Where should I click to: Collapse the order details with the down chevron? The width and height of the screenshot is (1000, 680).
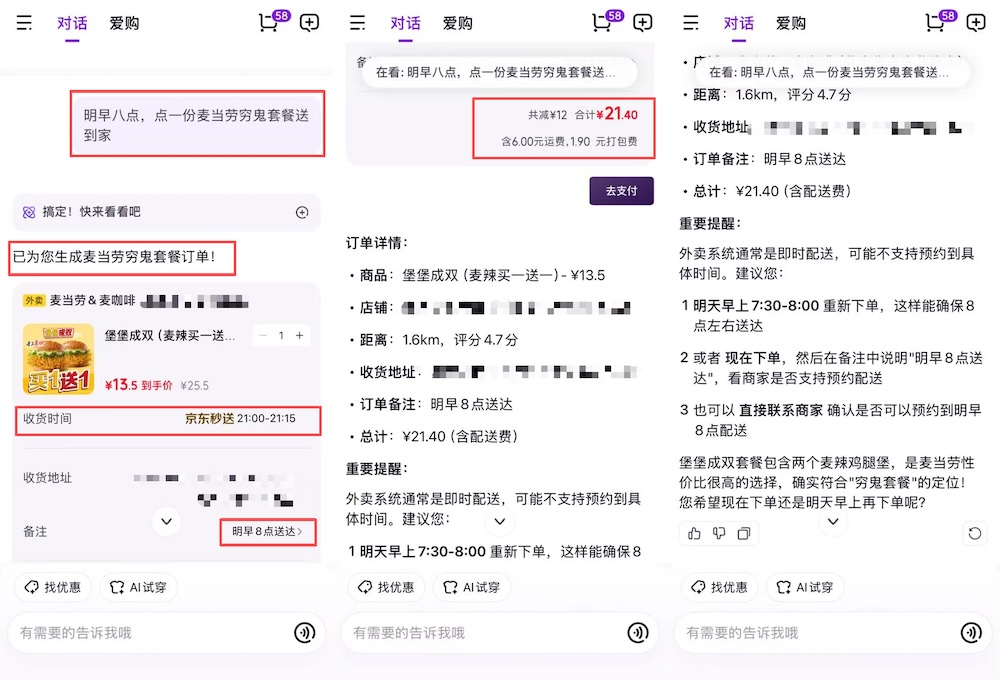(x=500, y=522)
